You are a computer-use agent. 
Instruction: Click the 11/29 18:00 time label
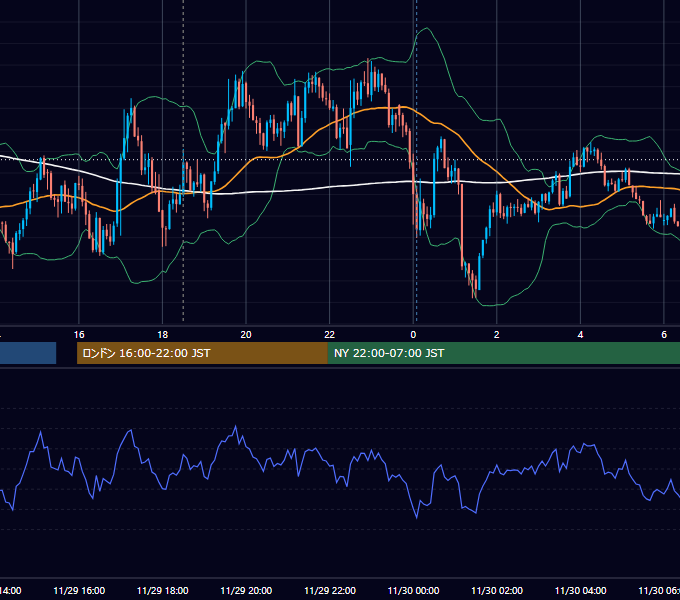click(x=163, y=590)
